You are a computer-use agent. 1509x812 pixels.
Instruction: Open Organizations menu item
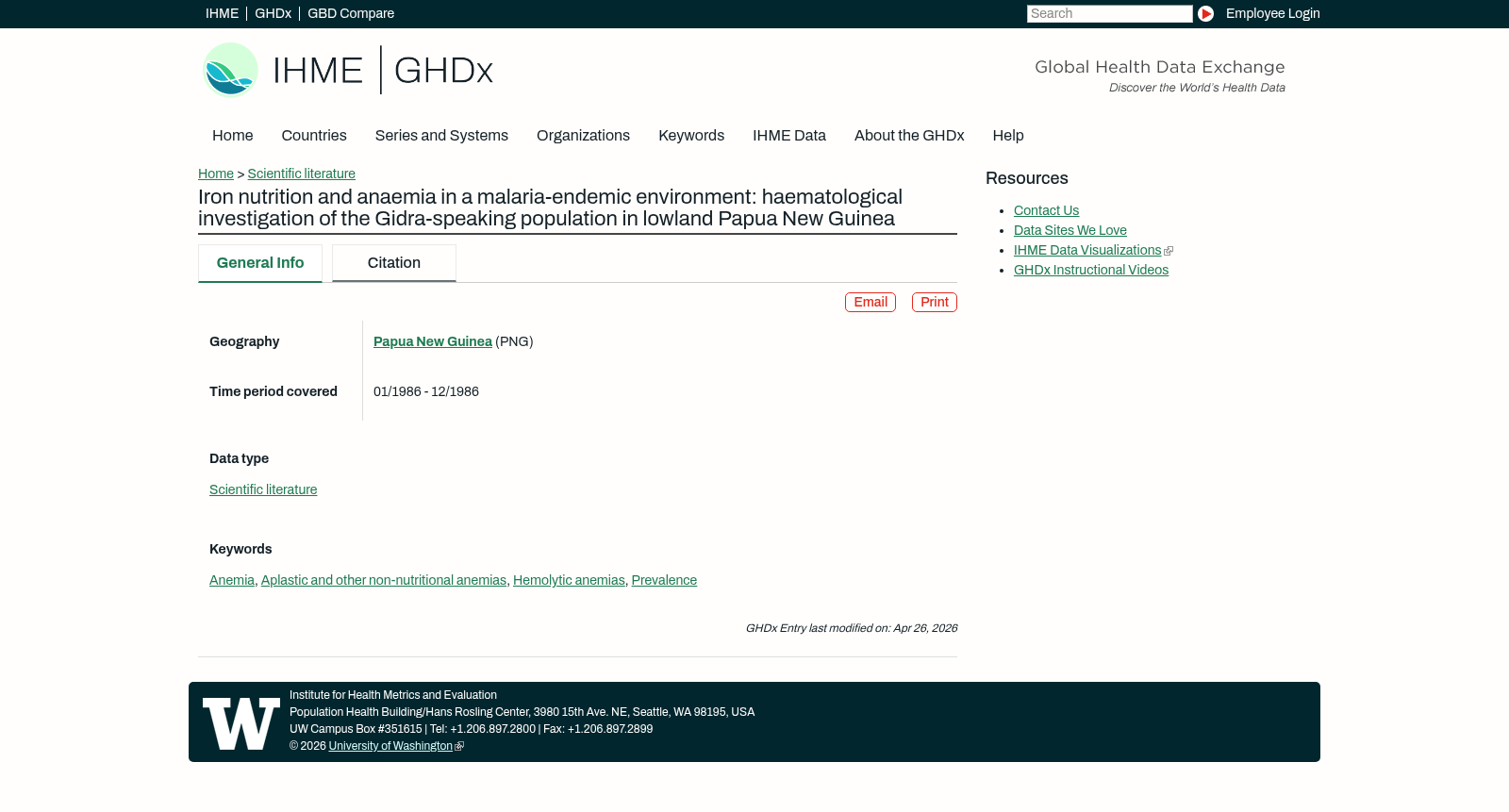click(583, 136)
